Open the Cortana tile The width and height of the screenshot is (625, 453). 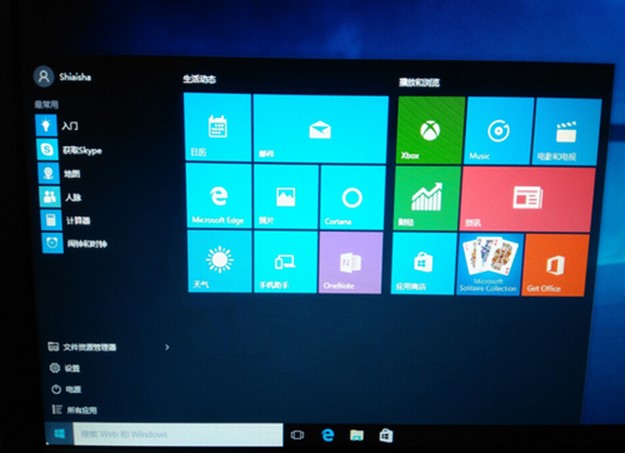coord(352,198)
